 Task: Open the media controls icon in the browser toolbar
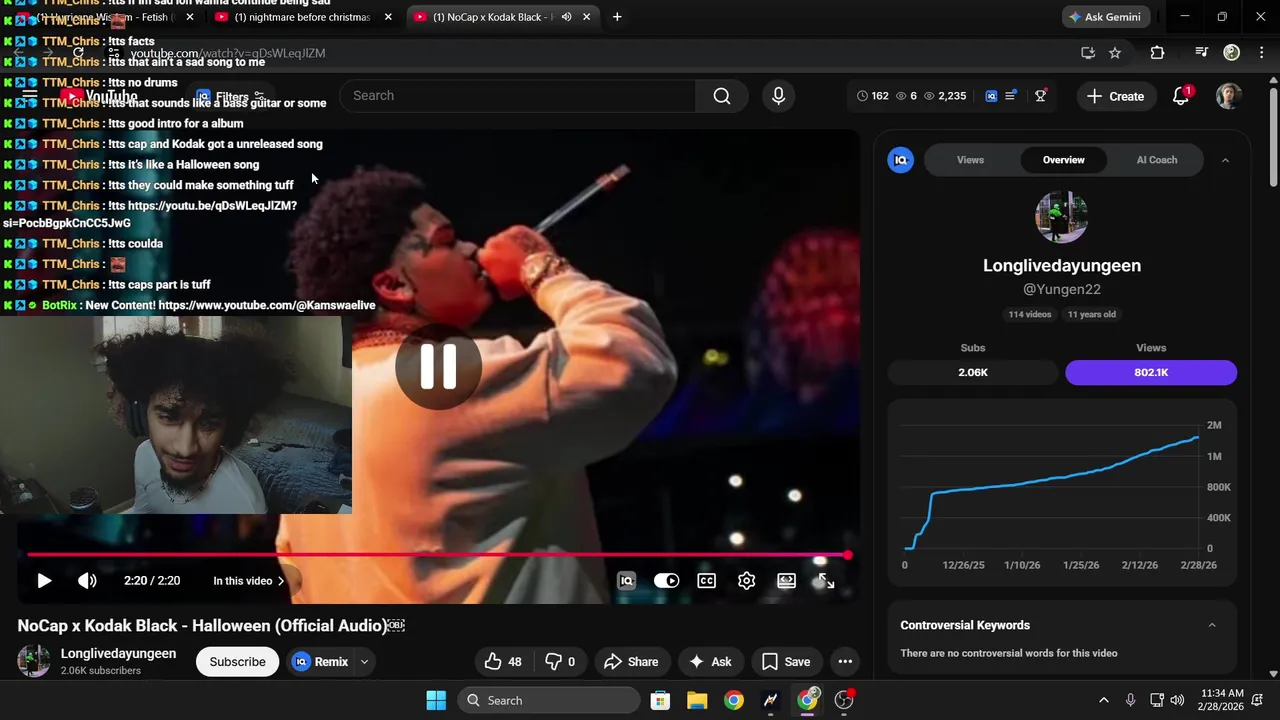click(x=1202, y=53)
